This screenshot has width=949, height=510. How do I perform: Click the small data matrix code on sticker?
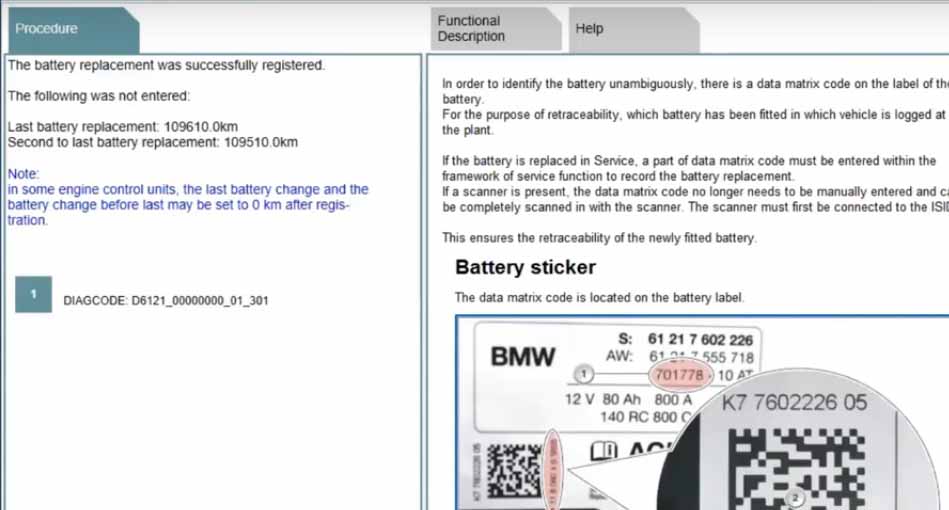coord(514,470)
